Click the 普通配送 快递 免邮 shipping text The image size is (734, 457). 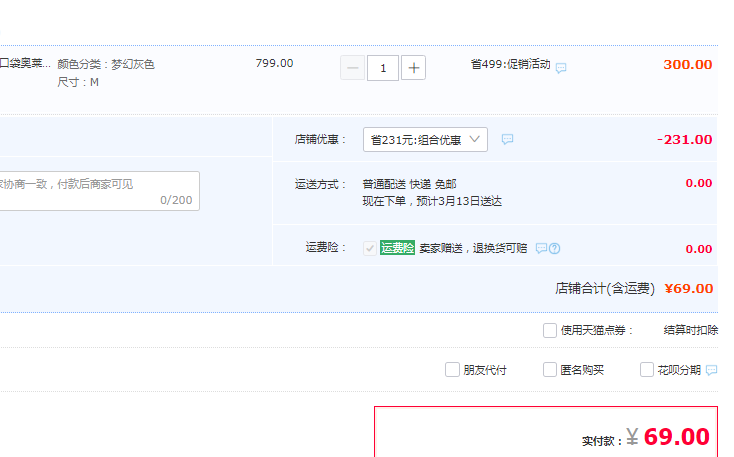410,184
